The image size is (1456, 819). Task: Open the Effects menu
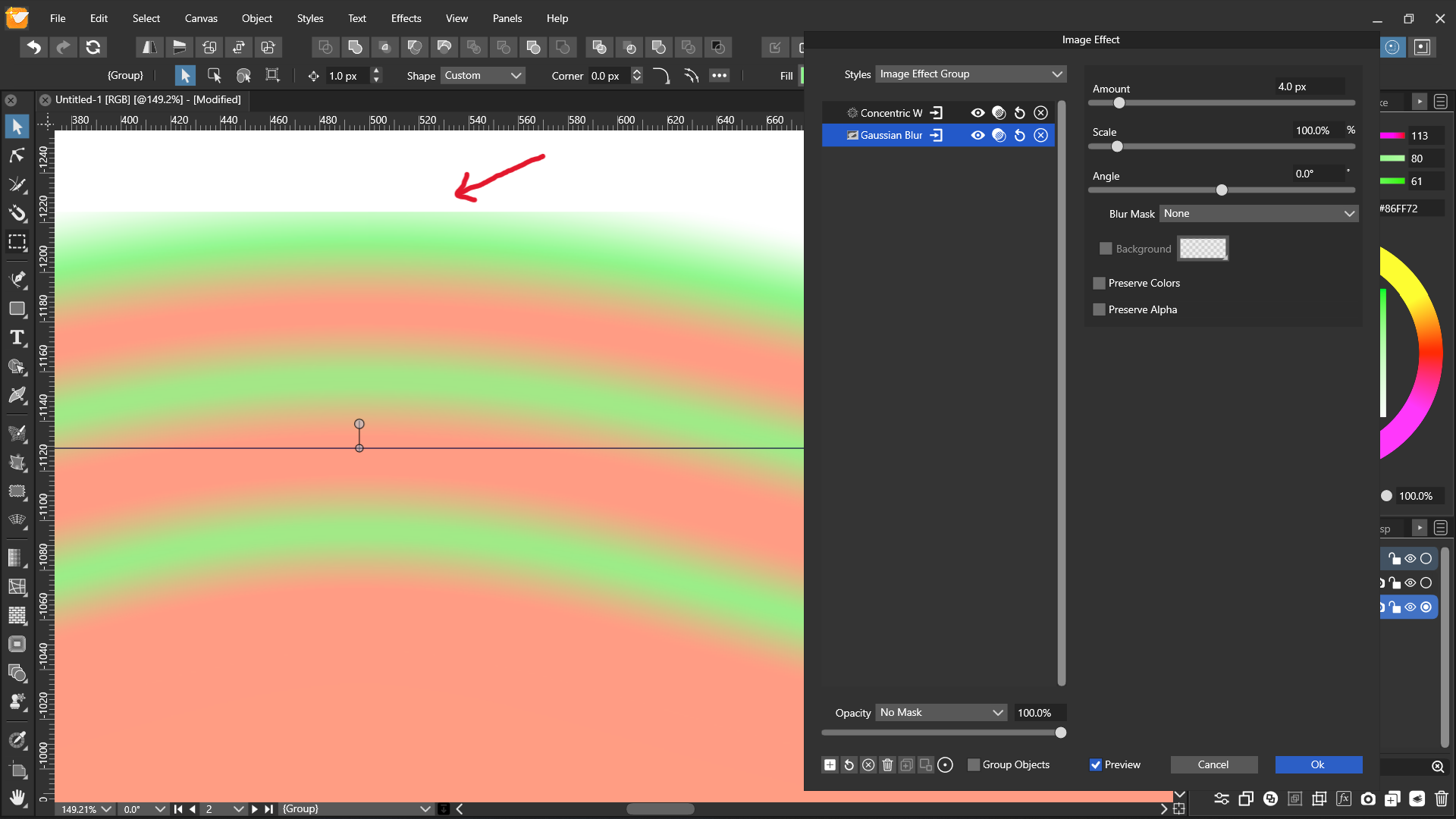(406, 18)
